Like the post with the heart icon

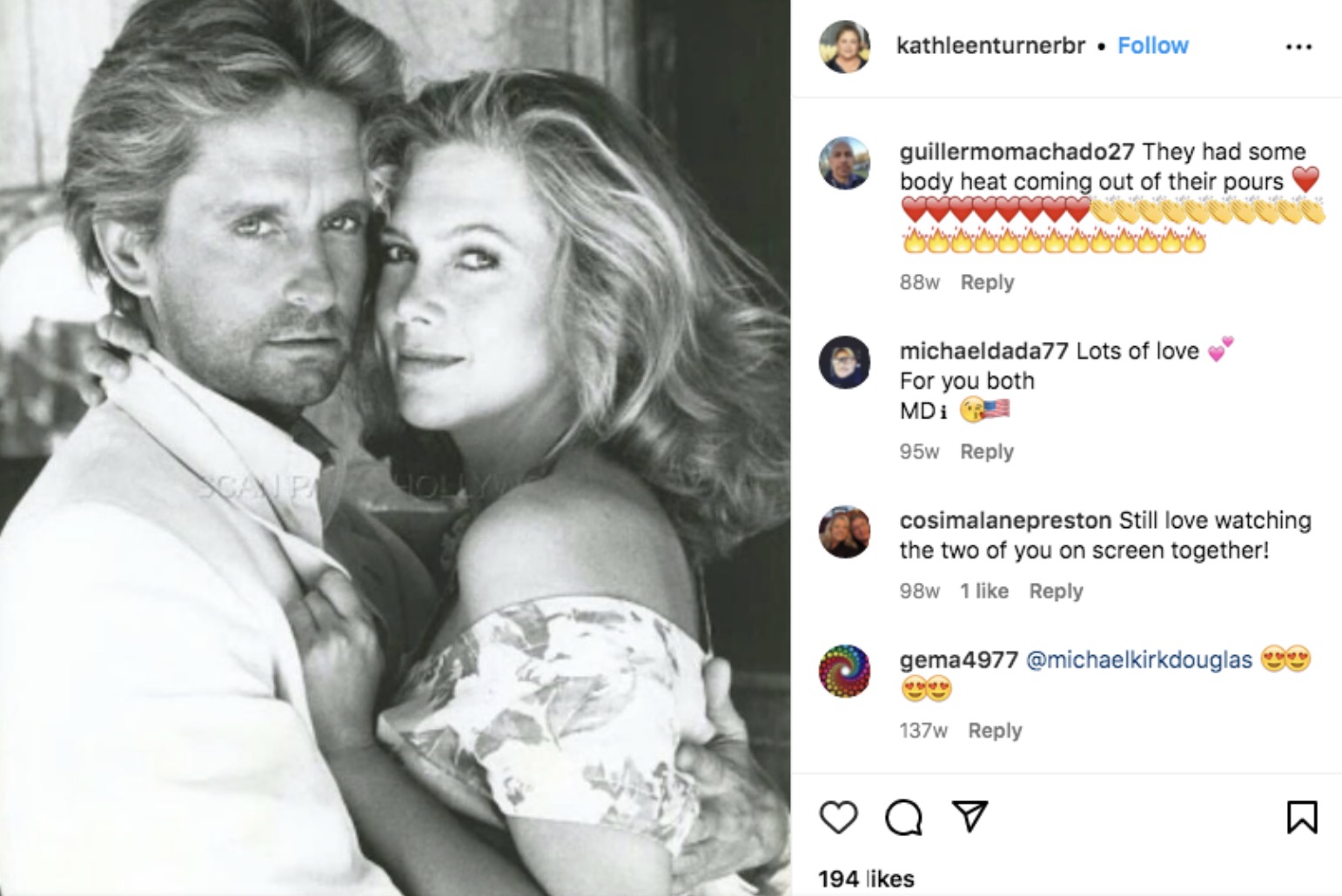point(839,817)
